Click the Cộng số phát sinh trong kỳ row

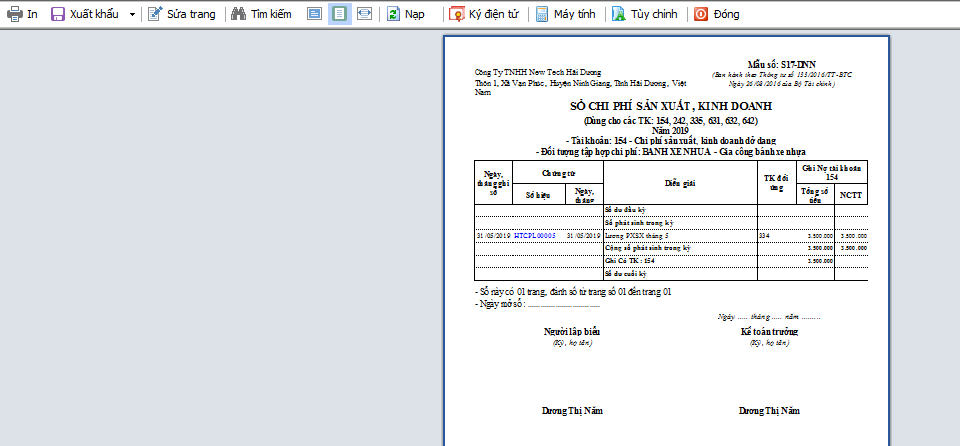pyautogui.click(x=648, y=247)
